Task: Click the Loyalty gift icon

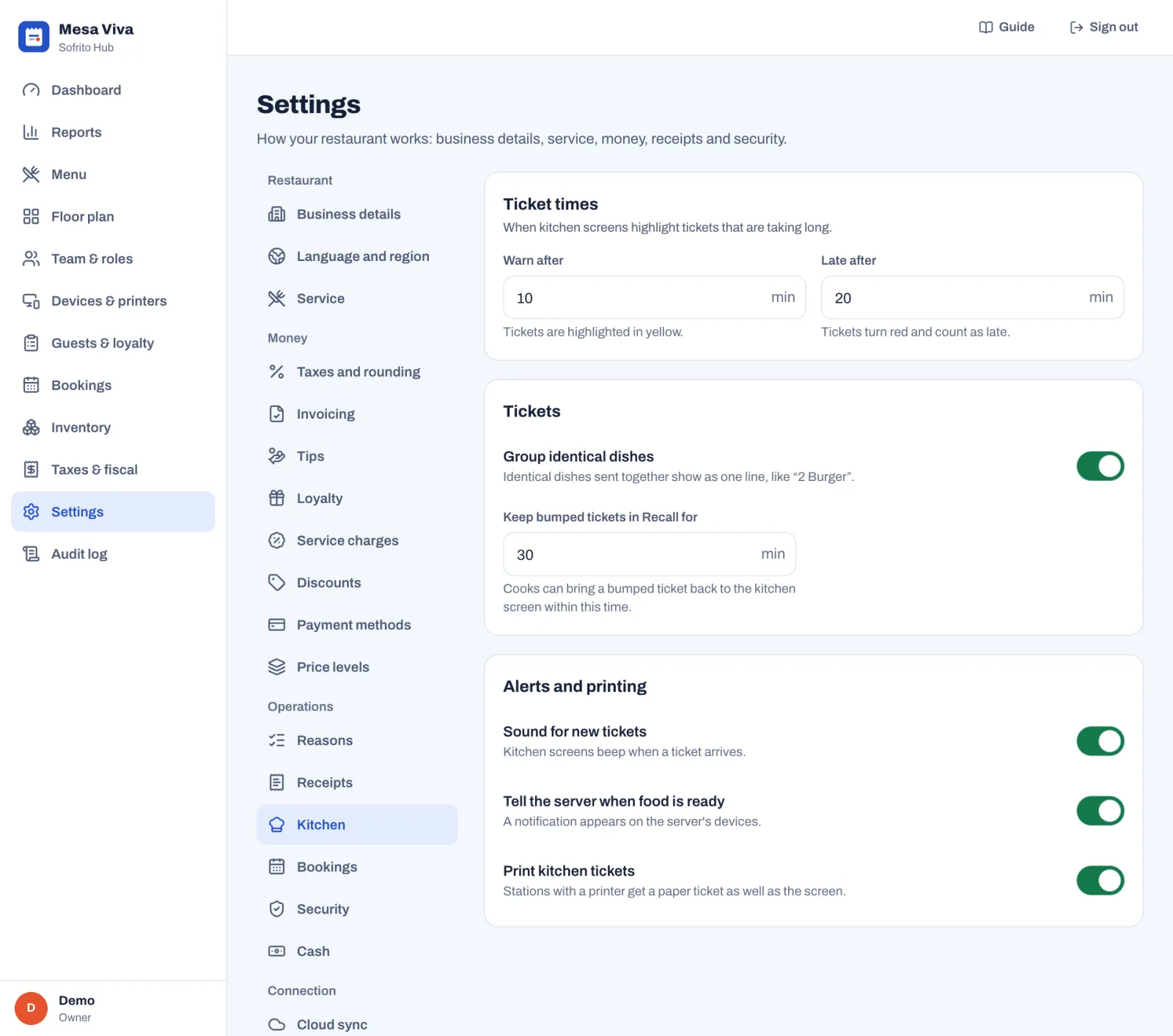Action: click(x=276, y=498)
